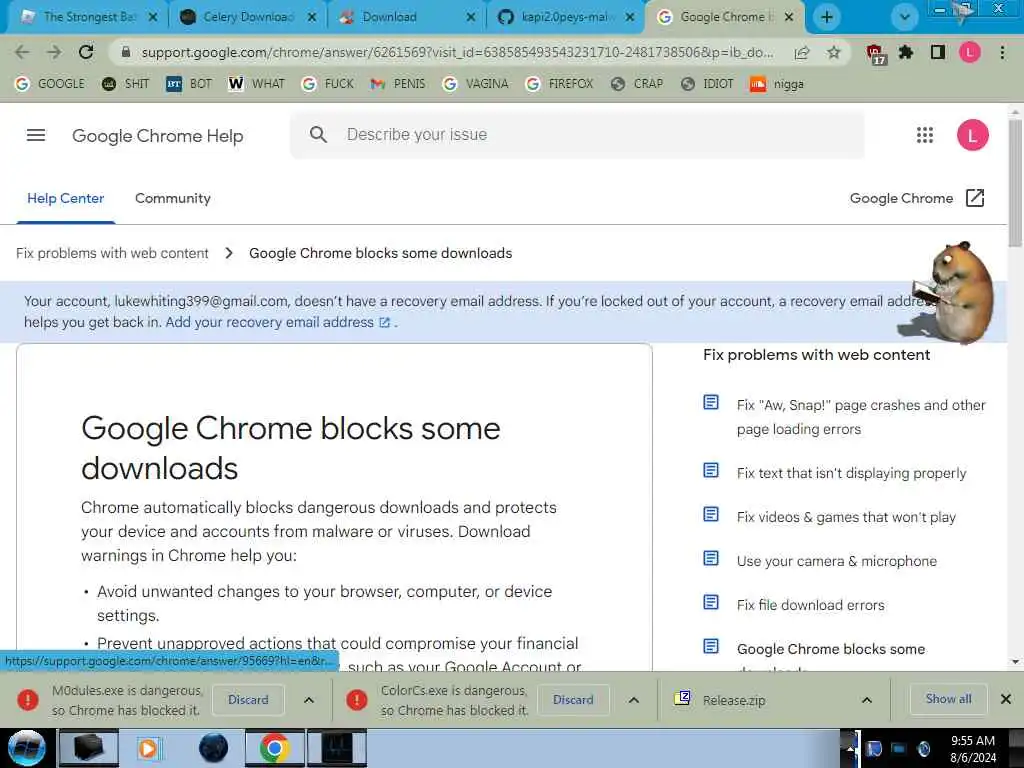This screenshot has width=1024, height=768.
Task: Click the search magnifier icon
Action: click(318, 135)
